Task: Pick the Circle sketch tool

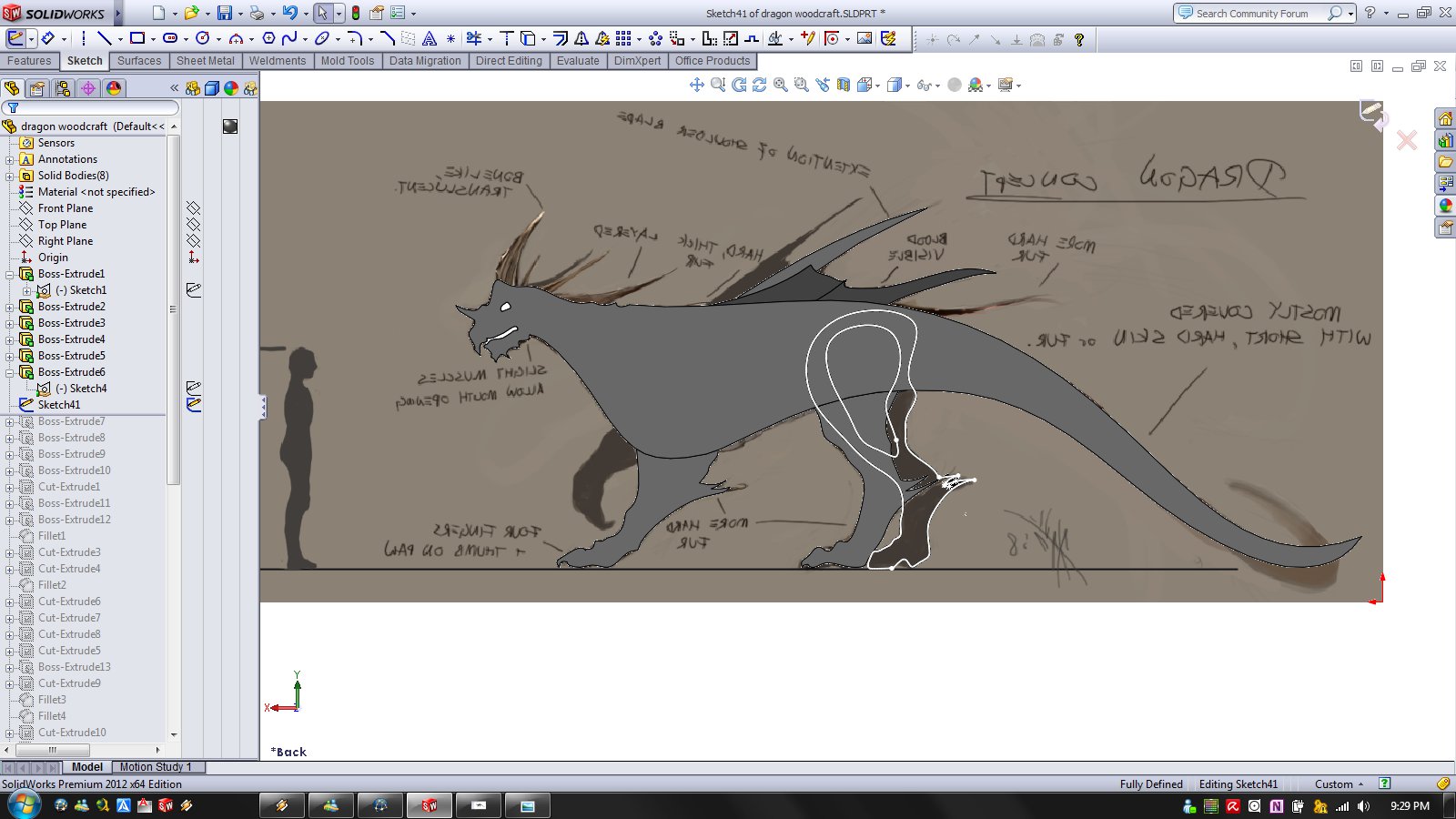Action: (x=202, y=38)
